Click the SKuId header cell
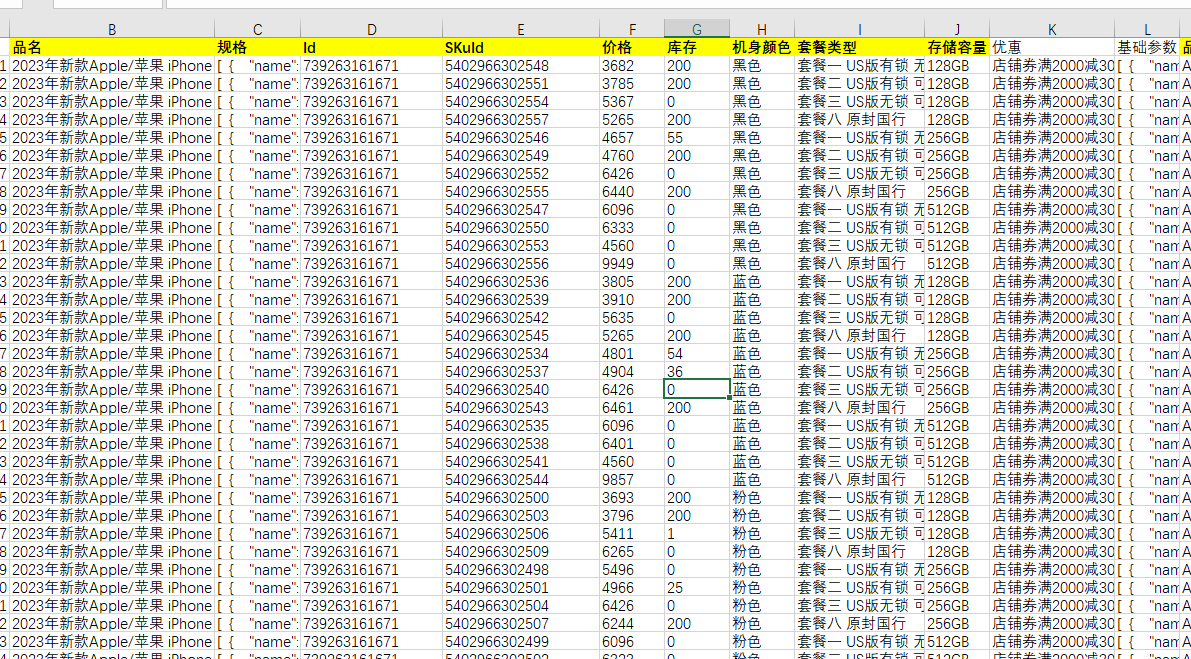 pos(520,48)
